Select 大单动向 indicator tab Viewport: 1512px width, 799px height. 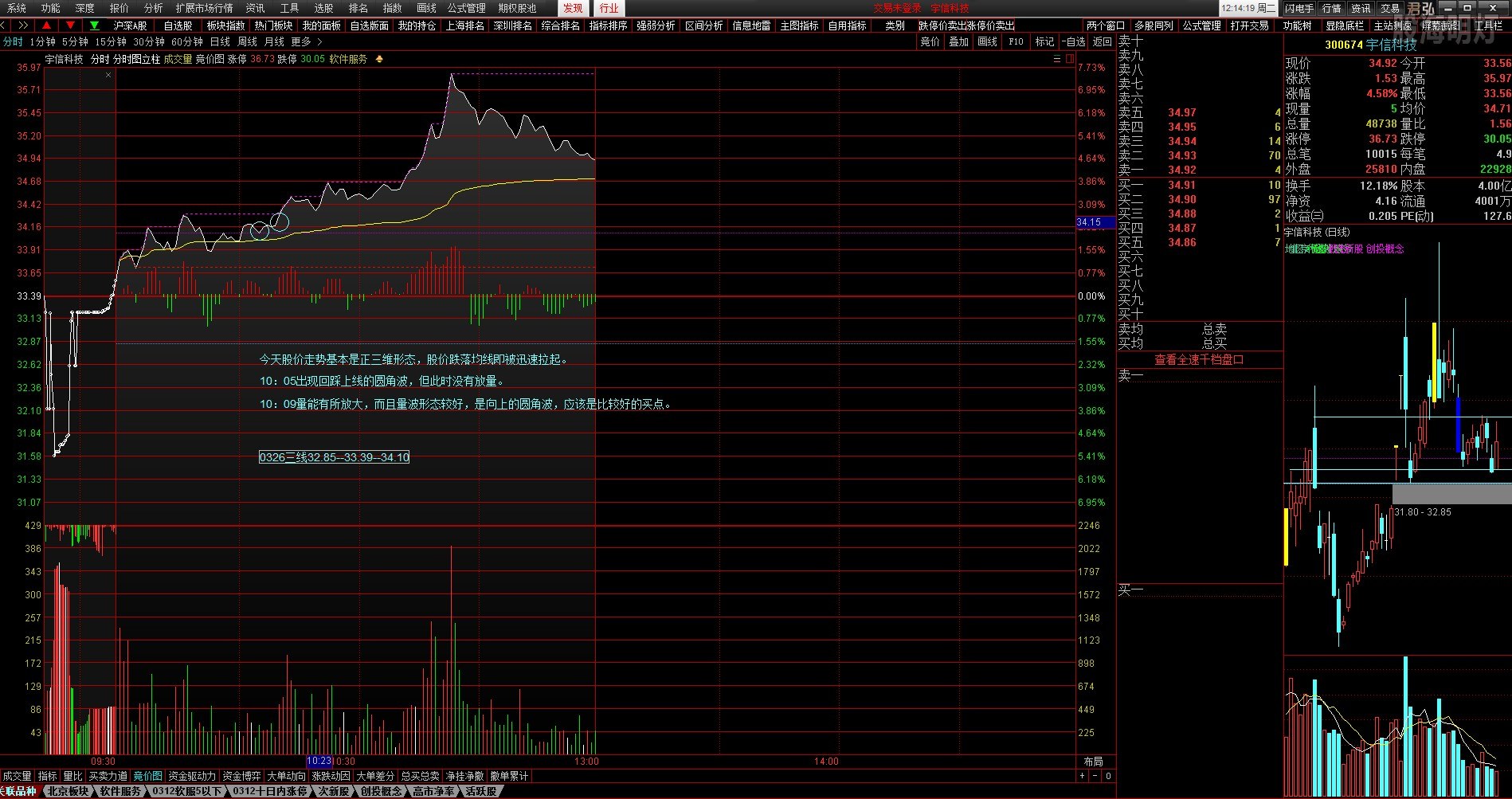[286, 776]
